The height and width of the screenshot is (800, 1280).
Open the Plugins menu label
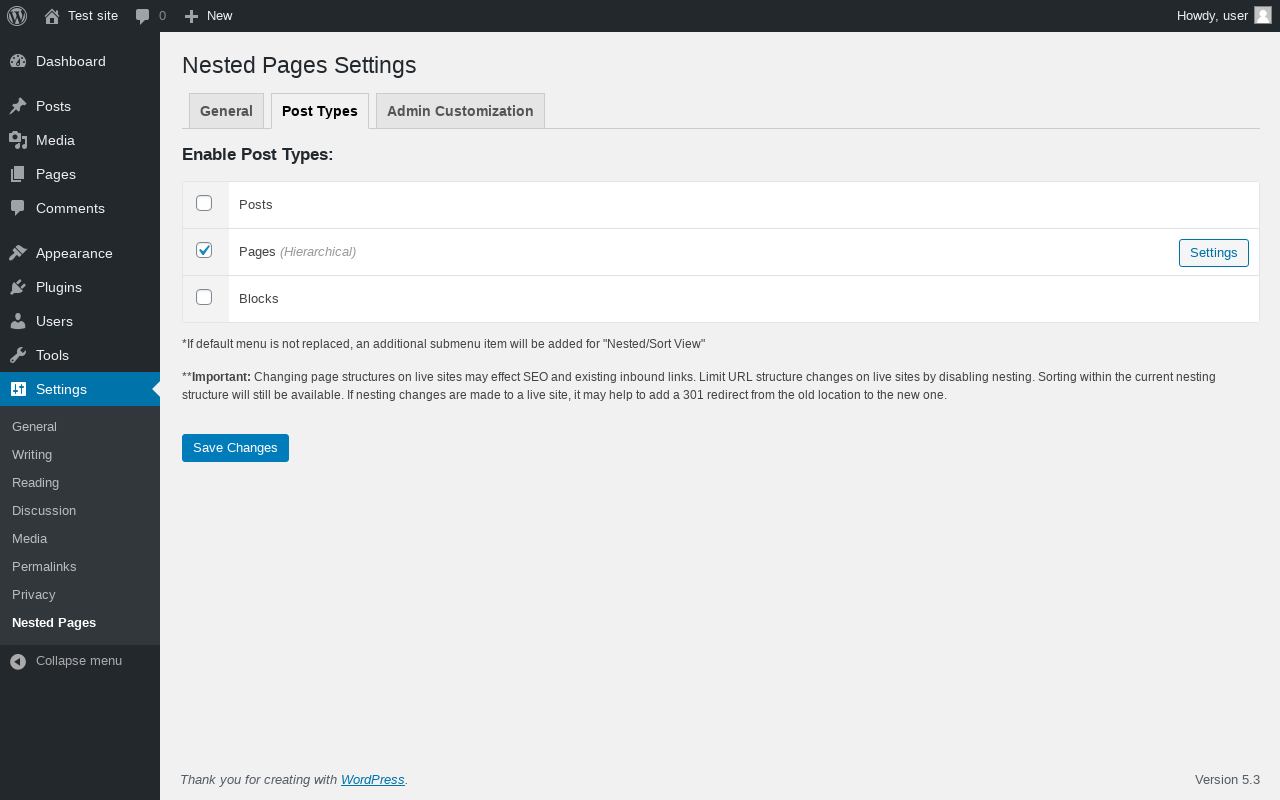tap(59, 287)
